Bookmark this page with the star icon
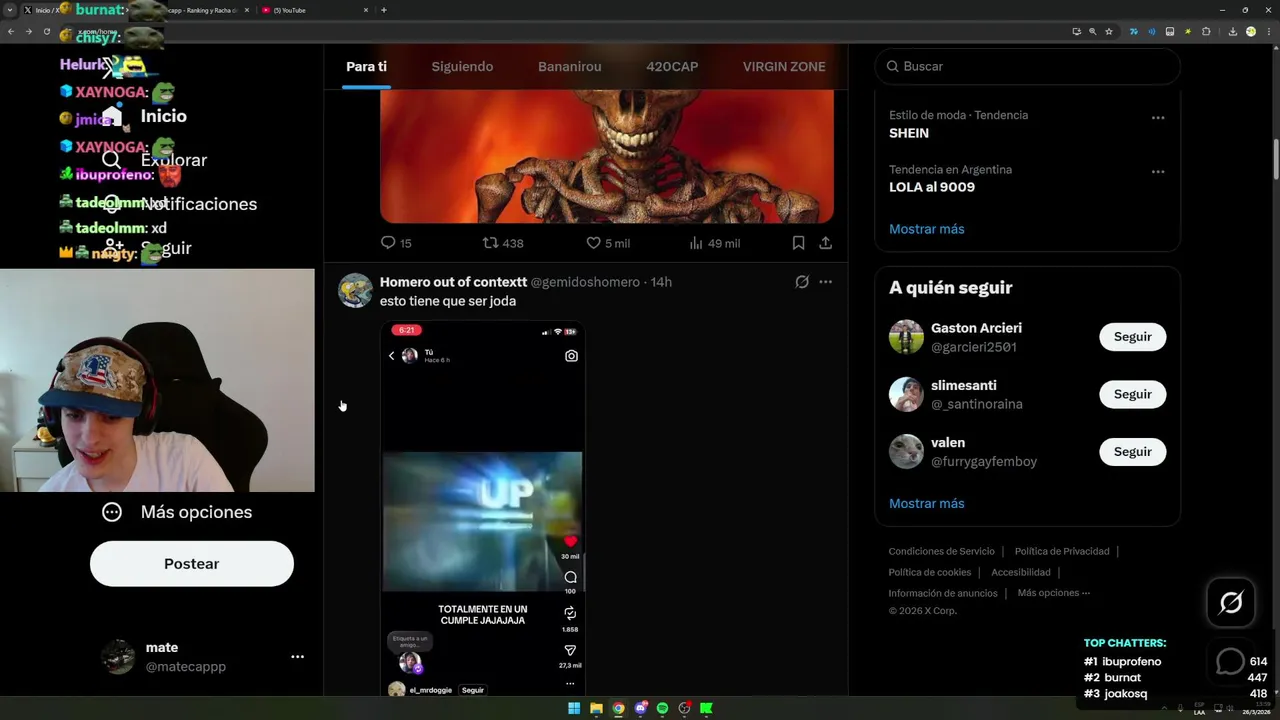The width and height of the screenshot is (1280, 720). (1109, 31)
